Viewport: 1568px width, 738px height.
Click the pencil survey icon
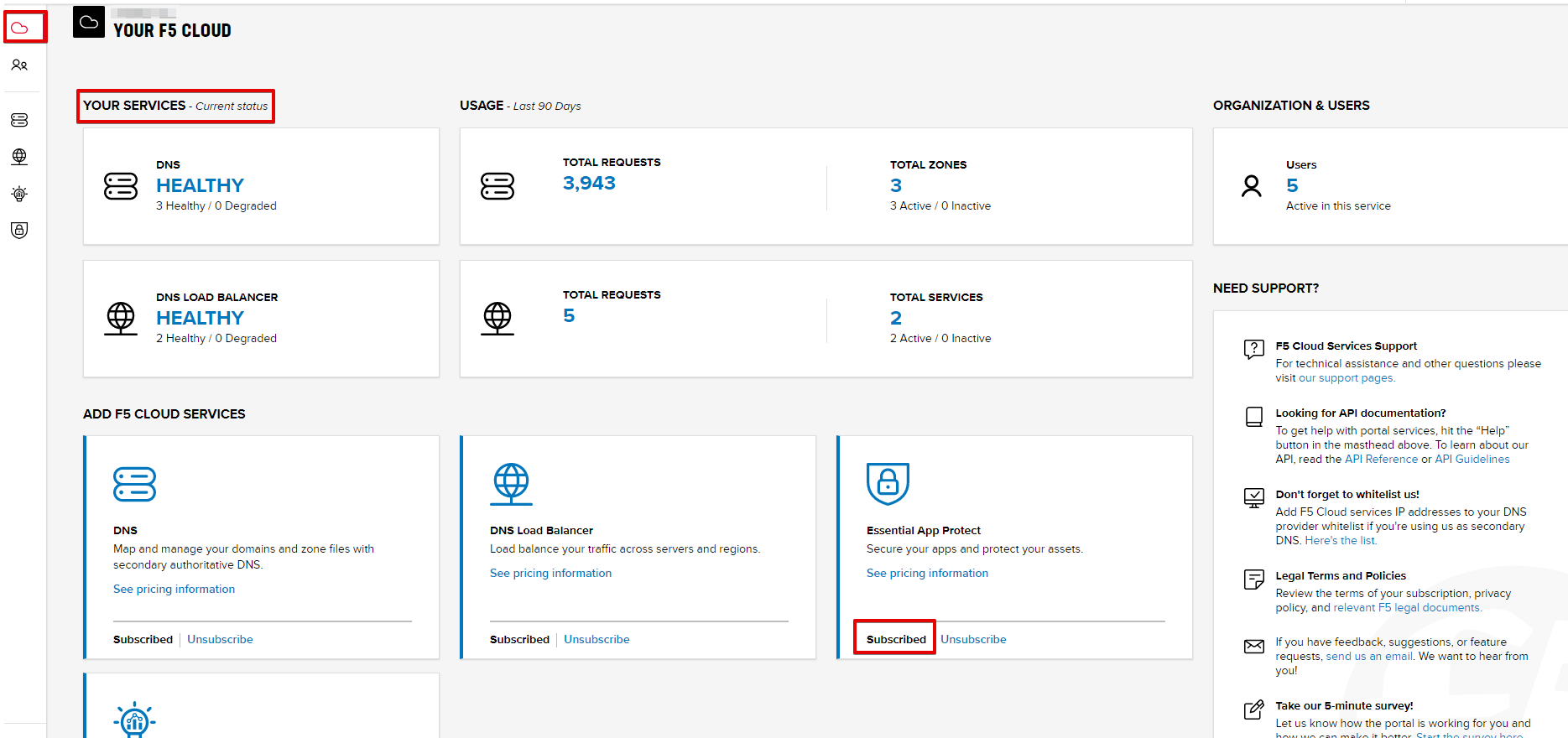click(x=1254, y=709)
